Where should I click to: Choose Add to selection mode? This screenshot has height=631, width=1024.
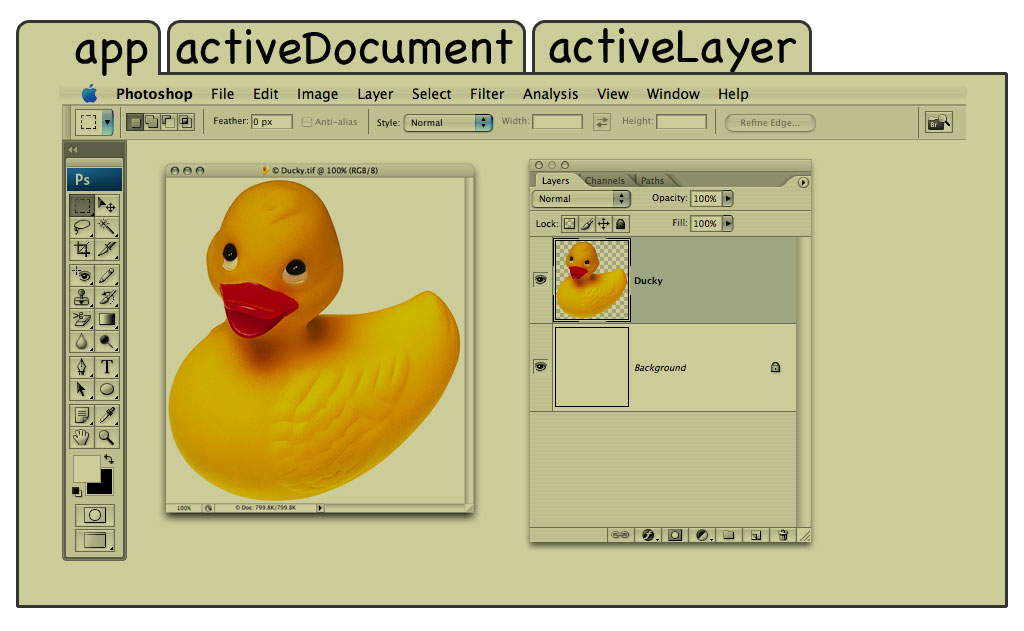pos(152,122)
